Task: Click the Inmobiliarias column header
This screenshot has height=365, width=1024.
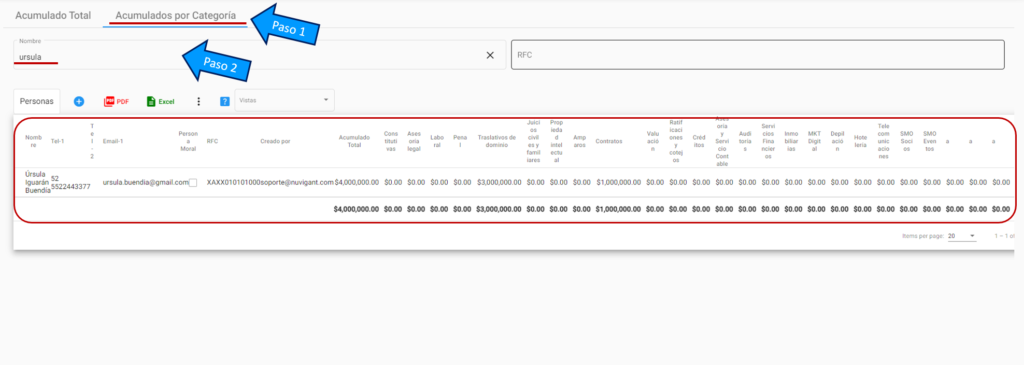Action: pos(791,140)
